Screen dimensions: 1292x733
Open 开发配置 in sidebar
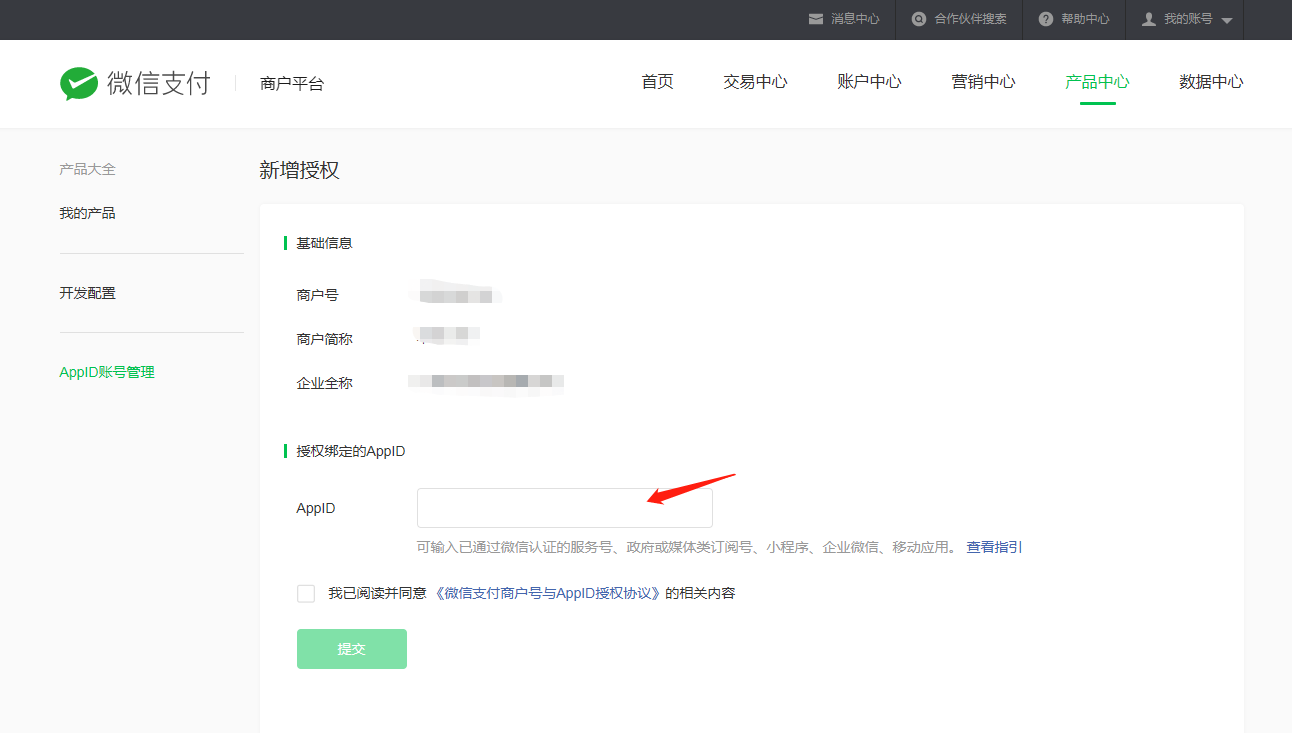pos(87,293)
